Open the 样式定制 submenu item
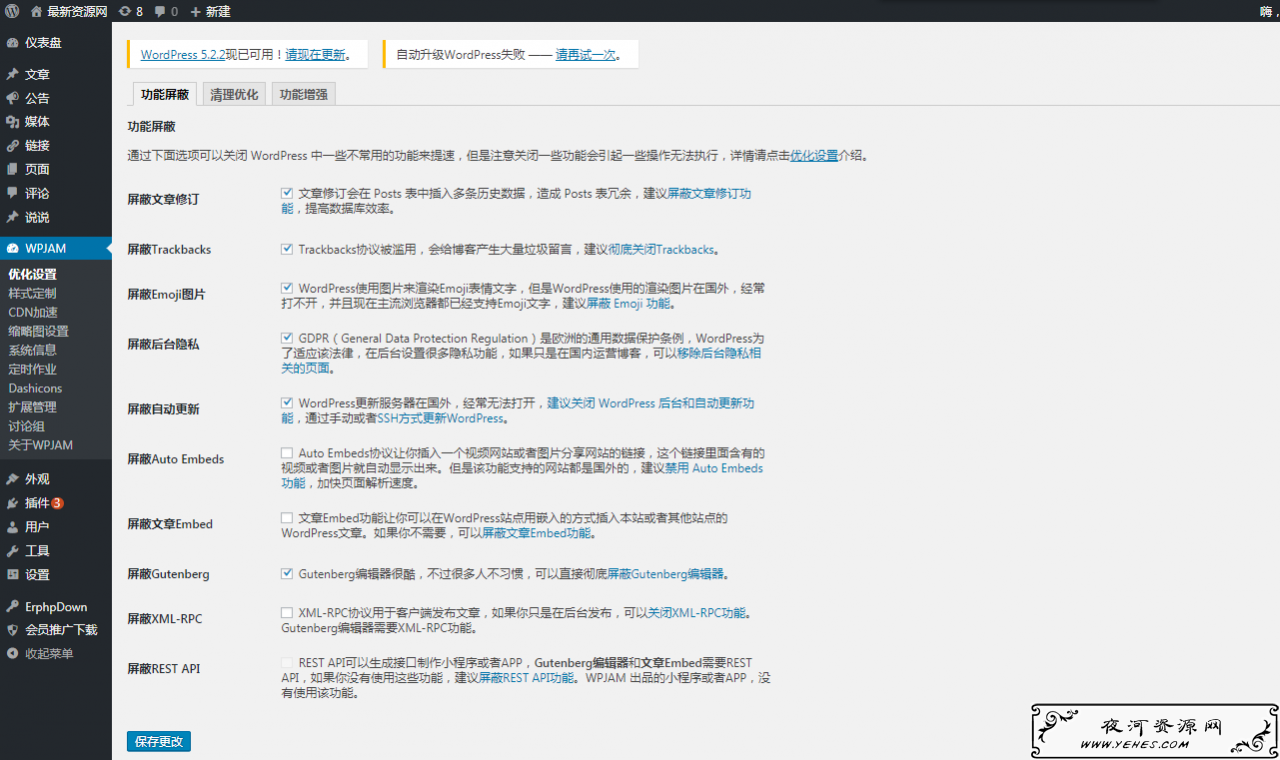1280x760 pixels. (33, 293)
